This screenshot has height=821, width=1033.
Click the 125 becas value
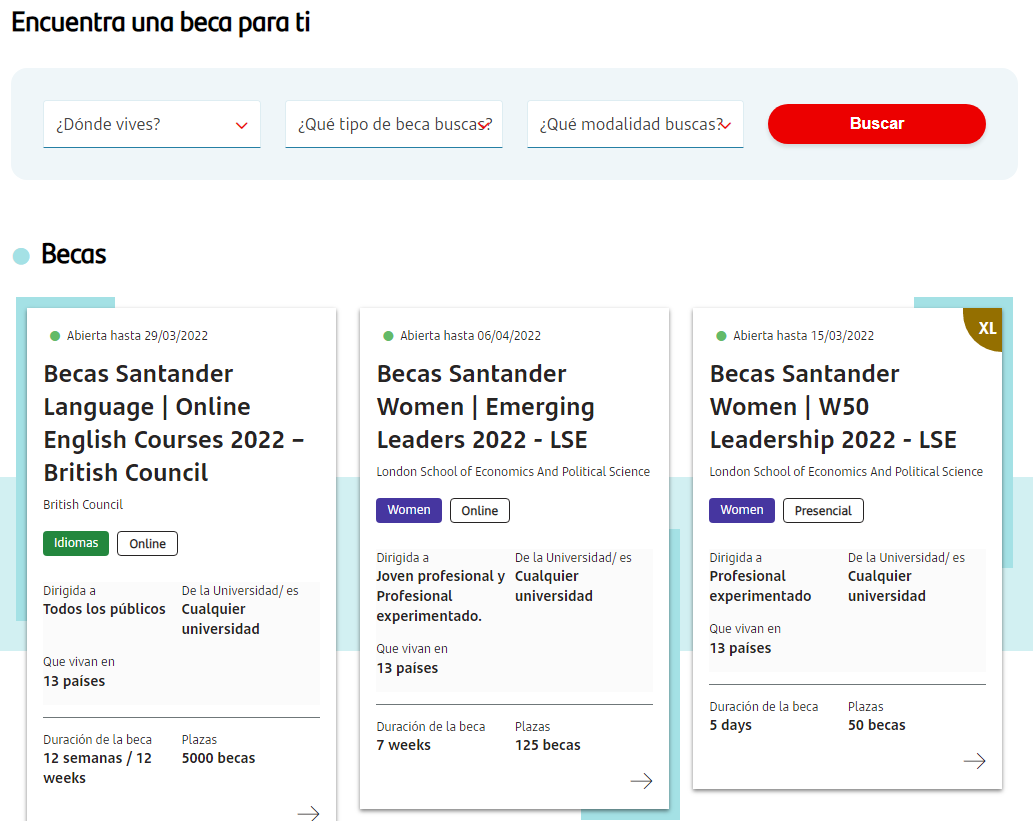click(547, 745)
